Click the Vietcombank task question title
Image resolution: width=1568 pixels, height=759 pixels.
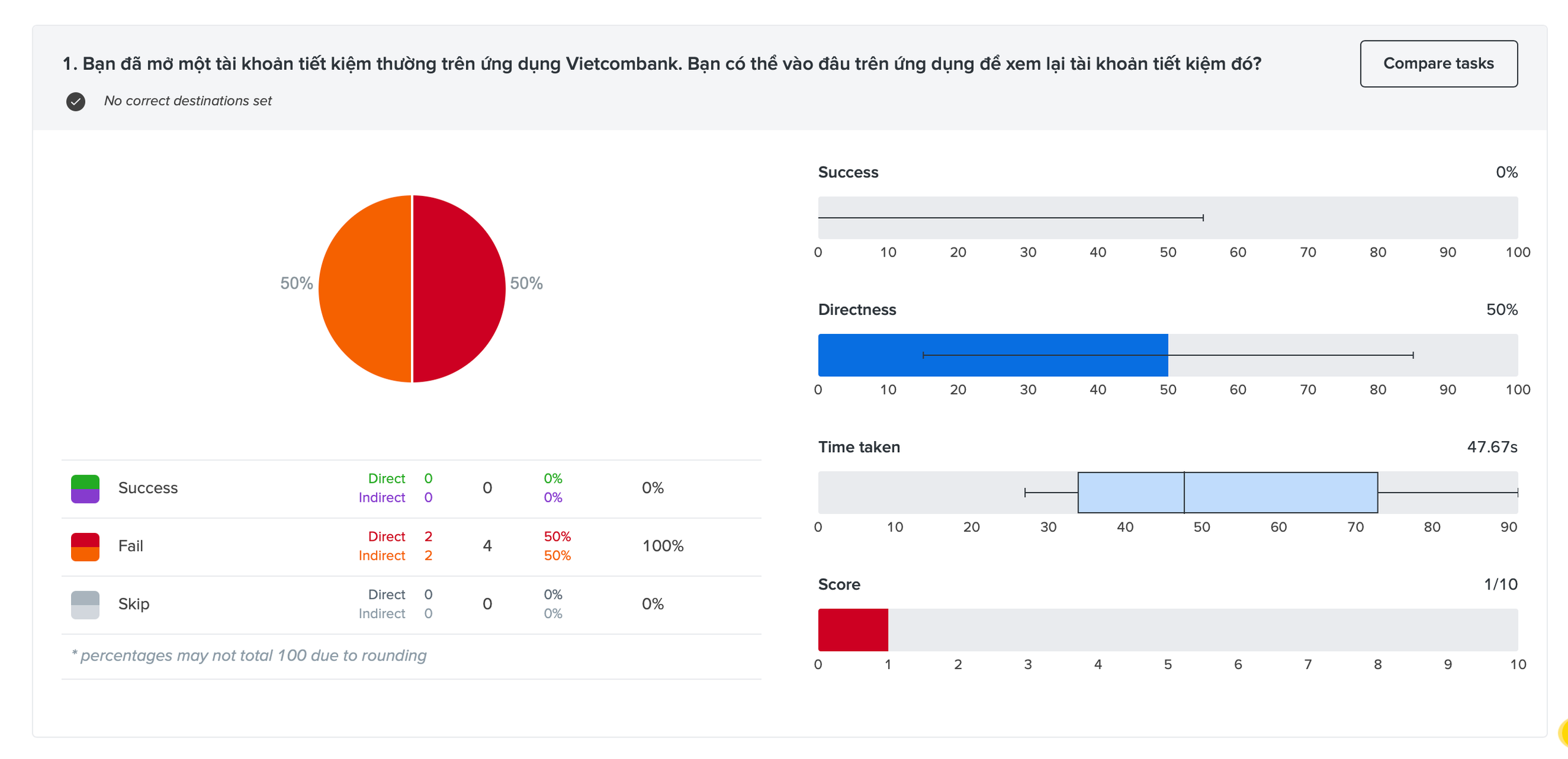661,64
